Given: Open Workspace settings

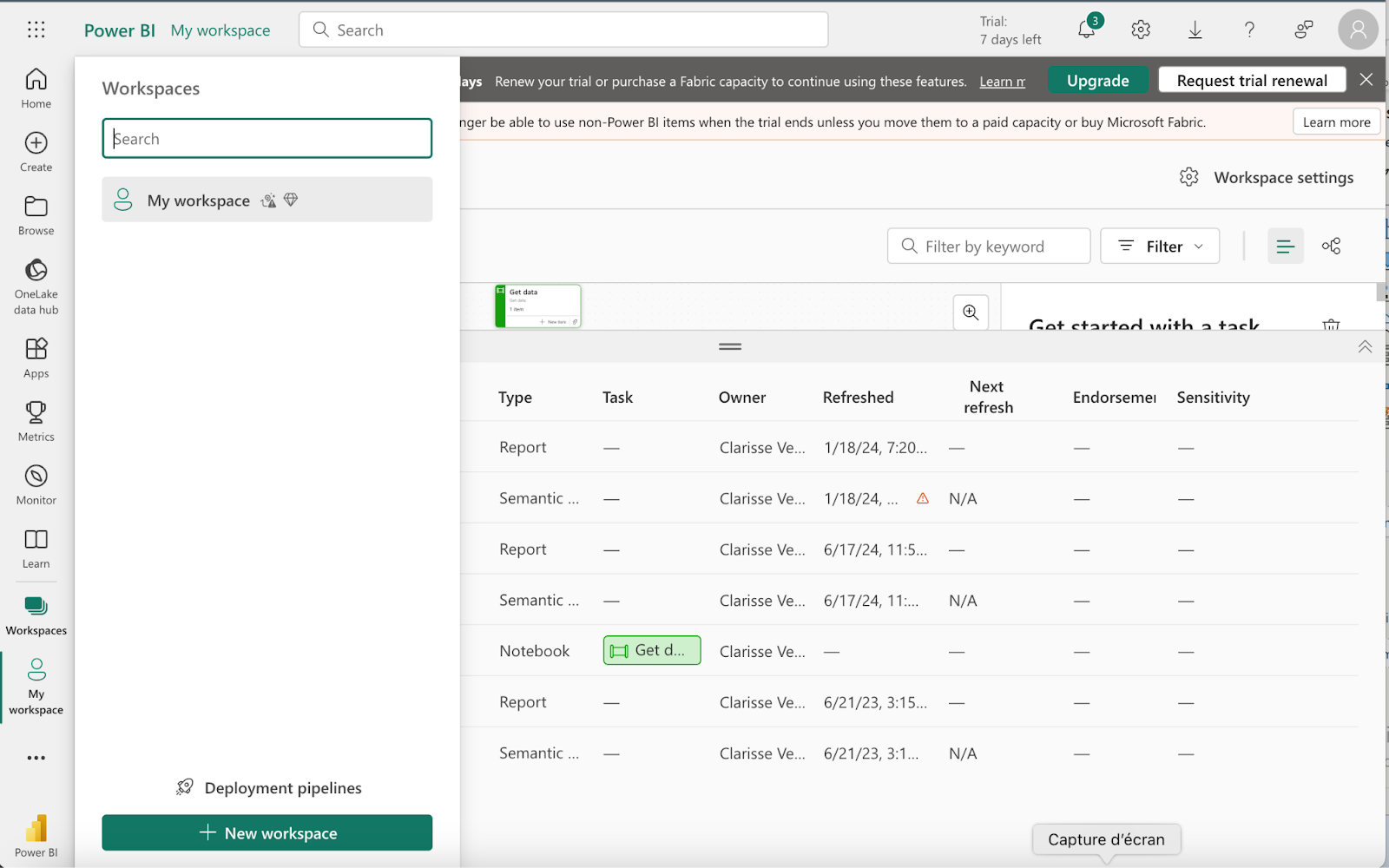Looking at the screenshot, I should (x=1267, y=177).
